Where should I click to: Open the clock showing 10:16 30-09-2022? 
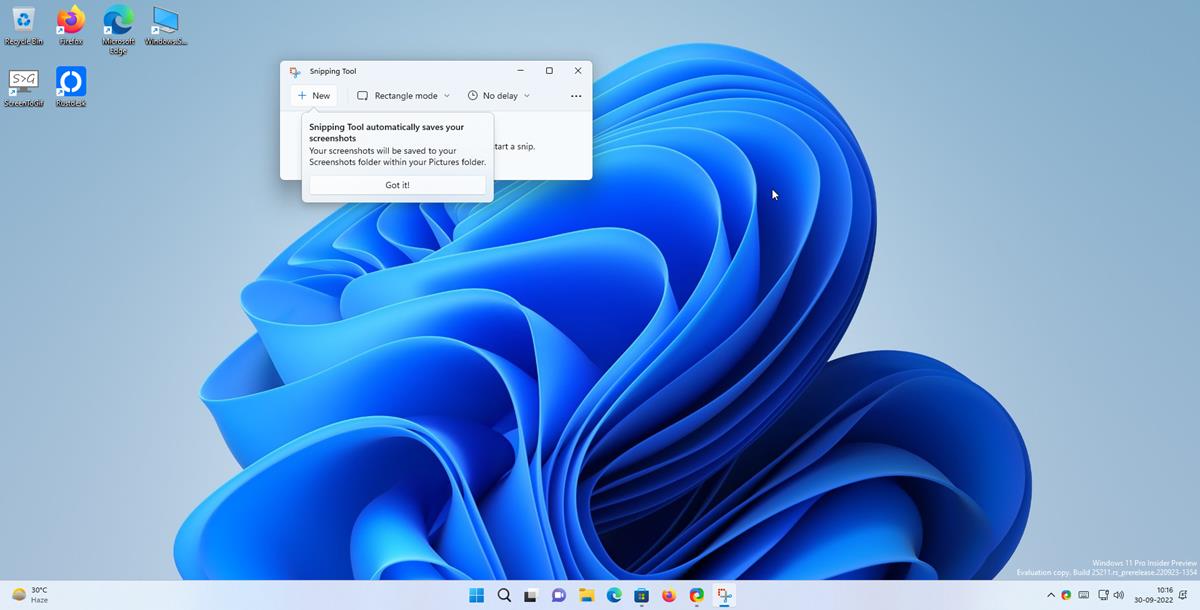tap(1153, 595)
